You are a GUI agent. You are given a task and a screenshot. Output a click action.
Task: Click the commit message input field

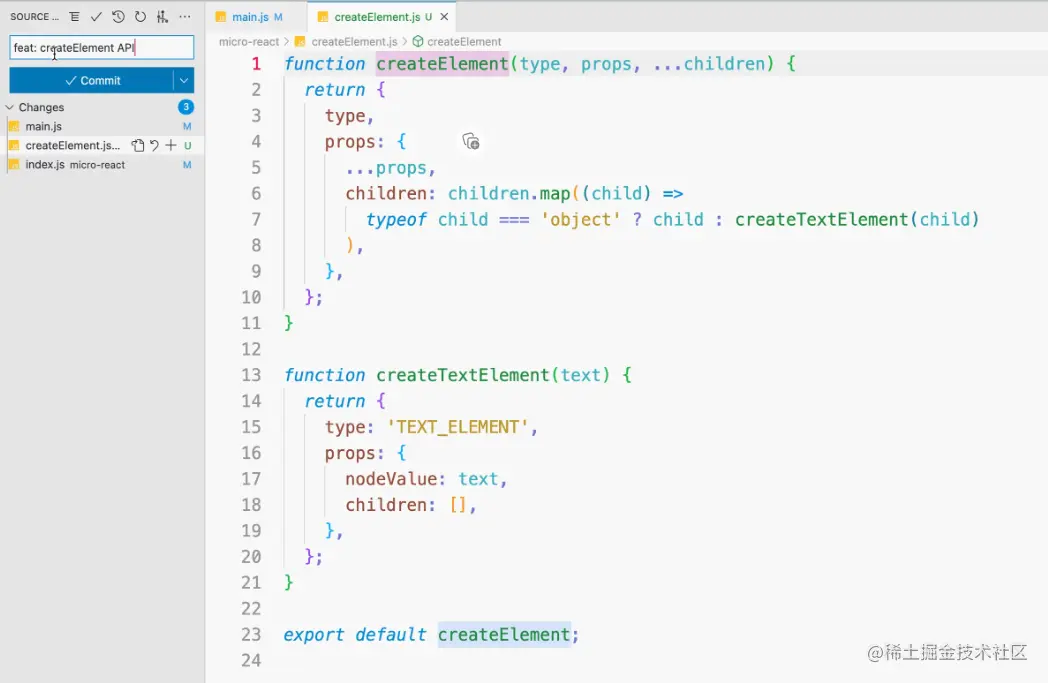point(102,47)
